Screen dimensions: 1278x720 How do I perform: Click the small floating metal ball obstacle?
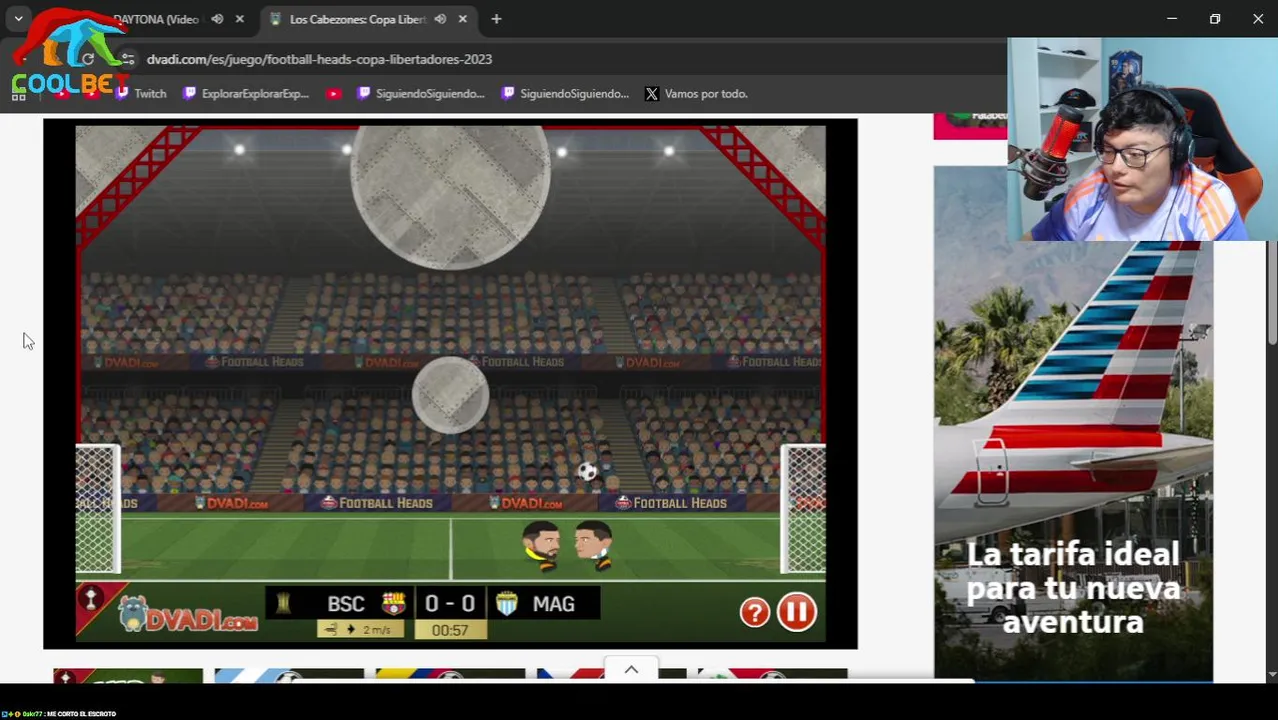click(450, 395)
